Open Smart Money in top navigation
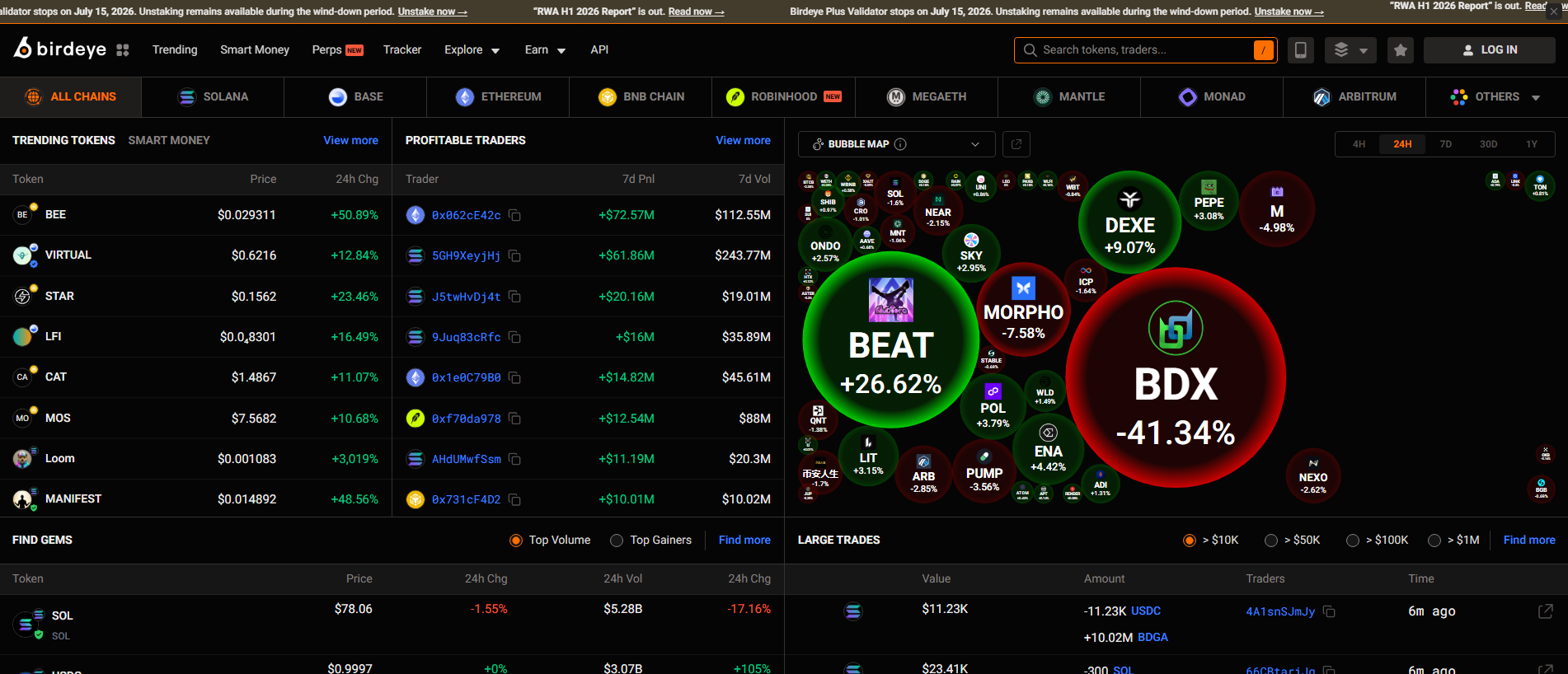 (255, 50)
